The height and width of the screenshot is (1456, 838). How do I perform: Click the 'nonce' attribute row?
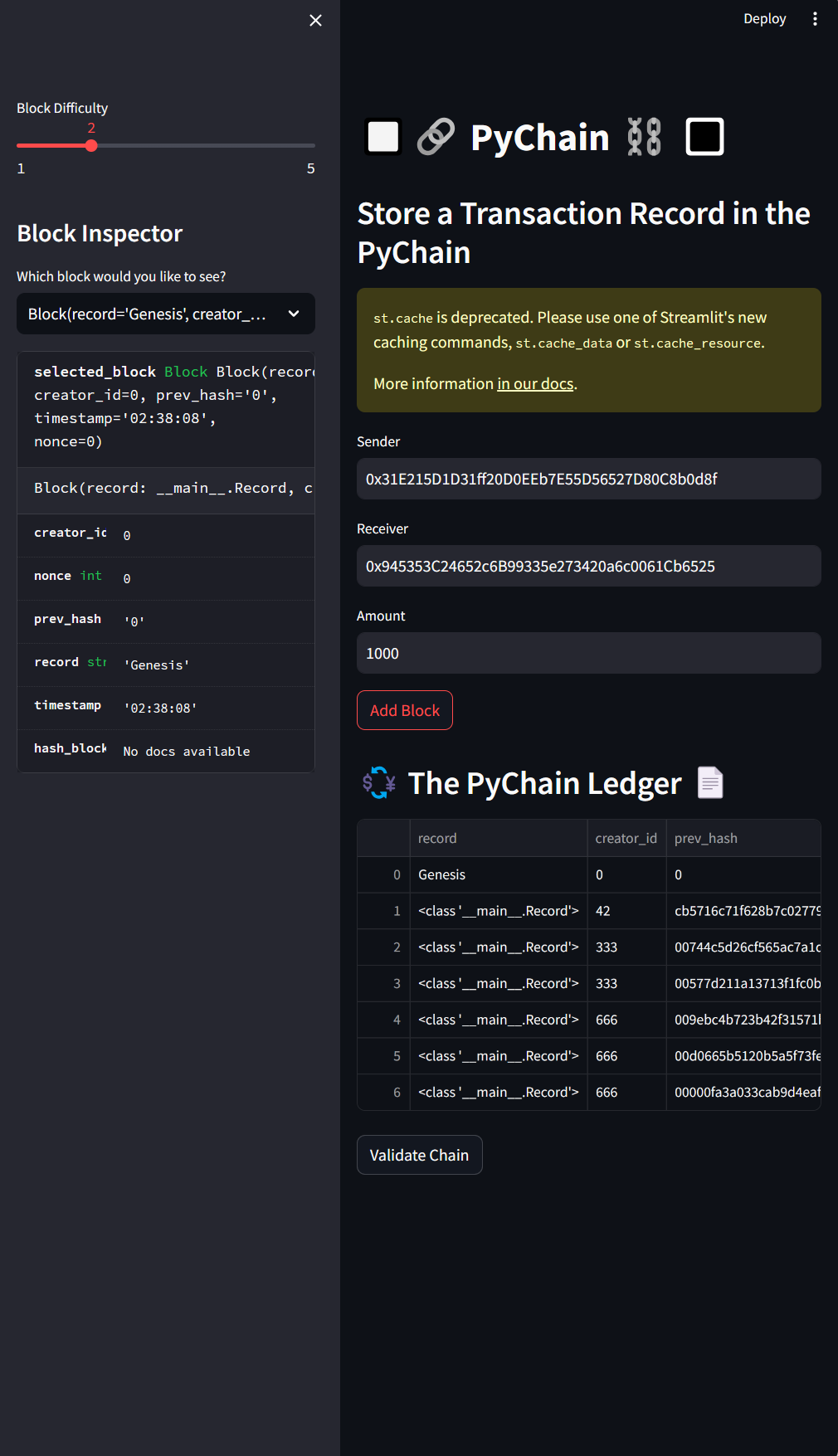(166, 578)
